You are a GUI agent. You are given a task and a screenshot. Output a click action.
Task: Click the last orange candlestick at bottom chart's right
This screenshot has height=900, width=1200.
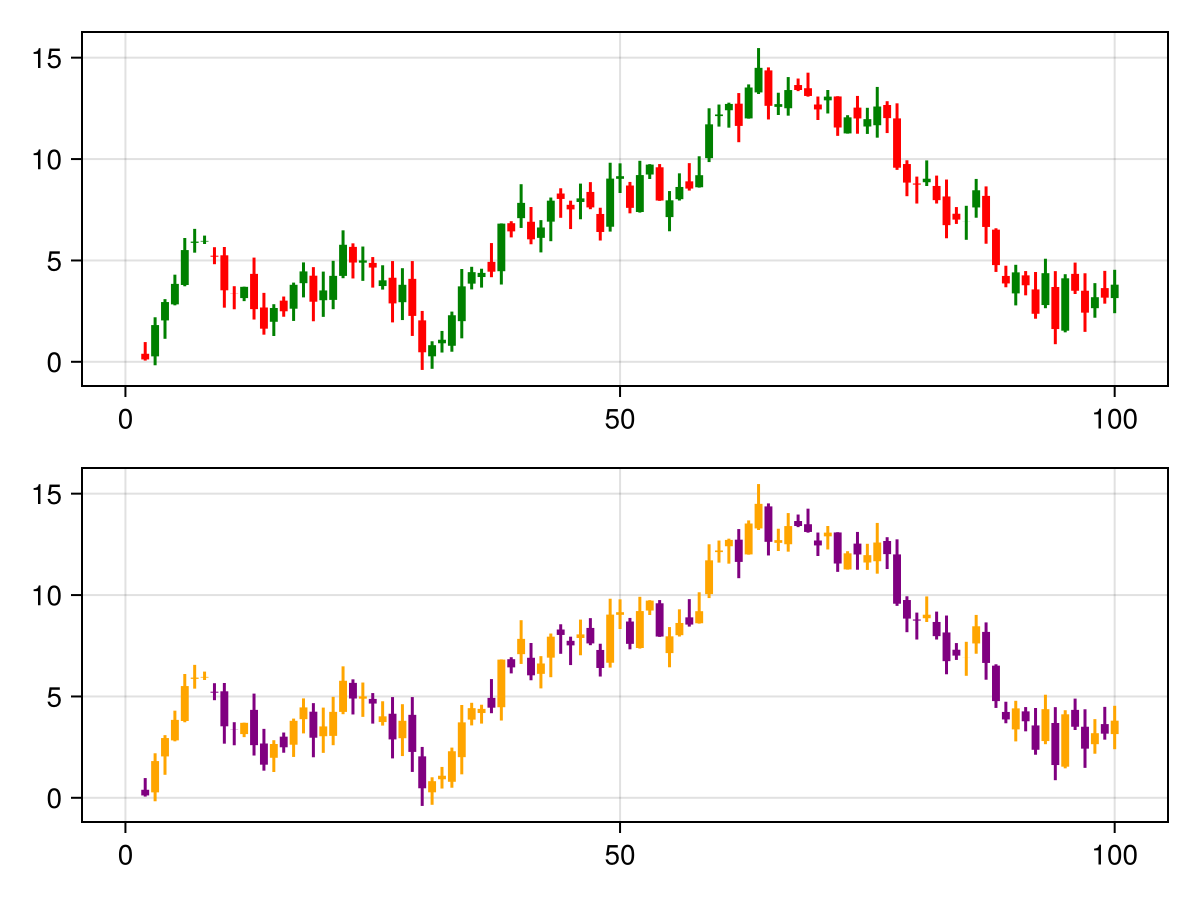tap(1114, 727)
